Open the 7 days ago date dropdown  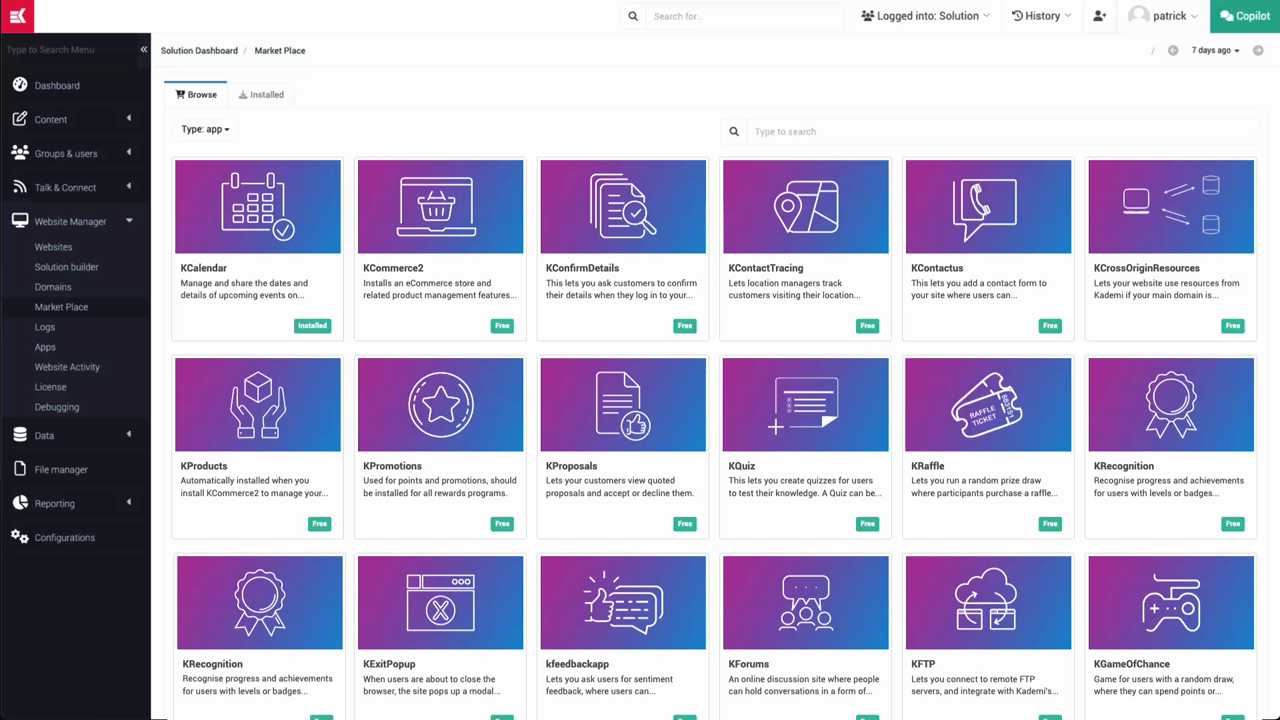(1215, 51)
